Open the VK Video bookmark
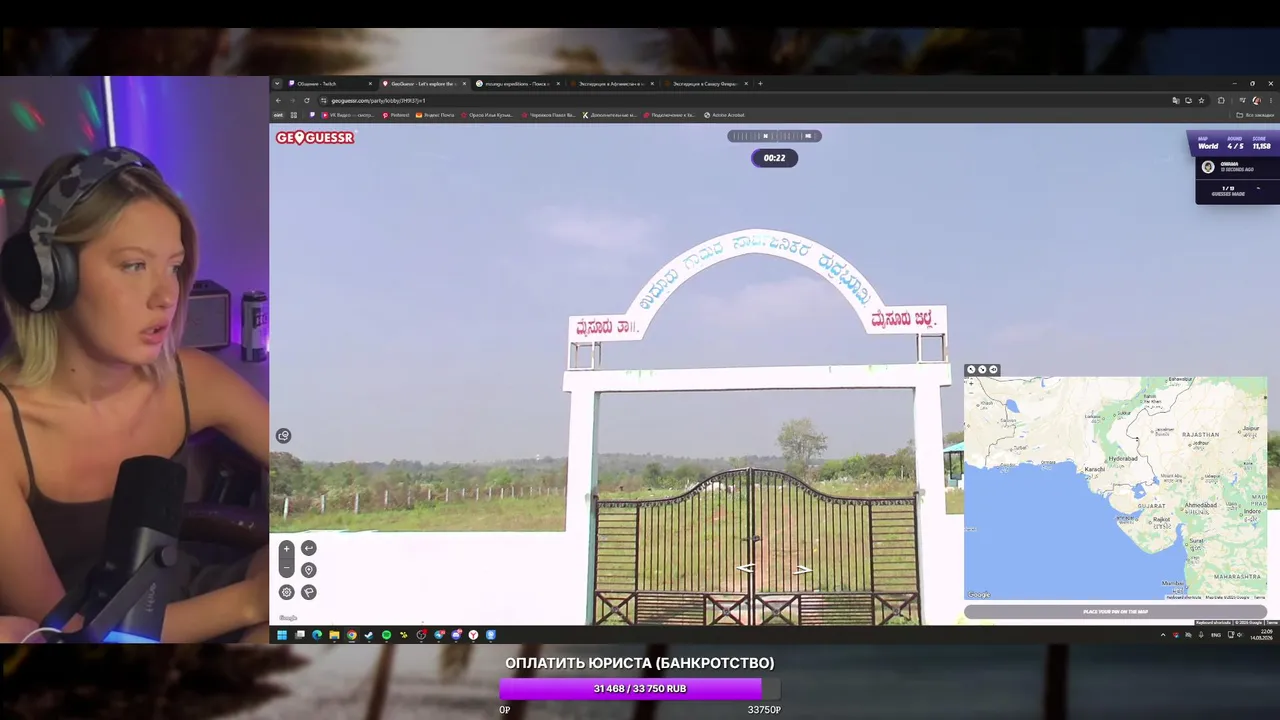The width and height of the screenshot is (1280, 720). [347, 115]
